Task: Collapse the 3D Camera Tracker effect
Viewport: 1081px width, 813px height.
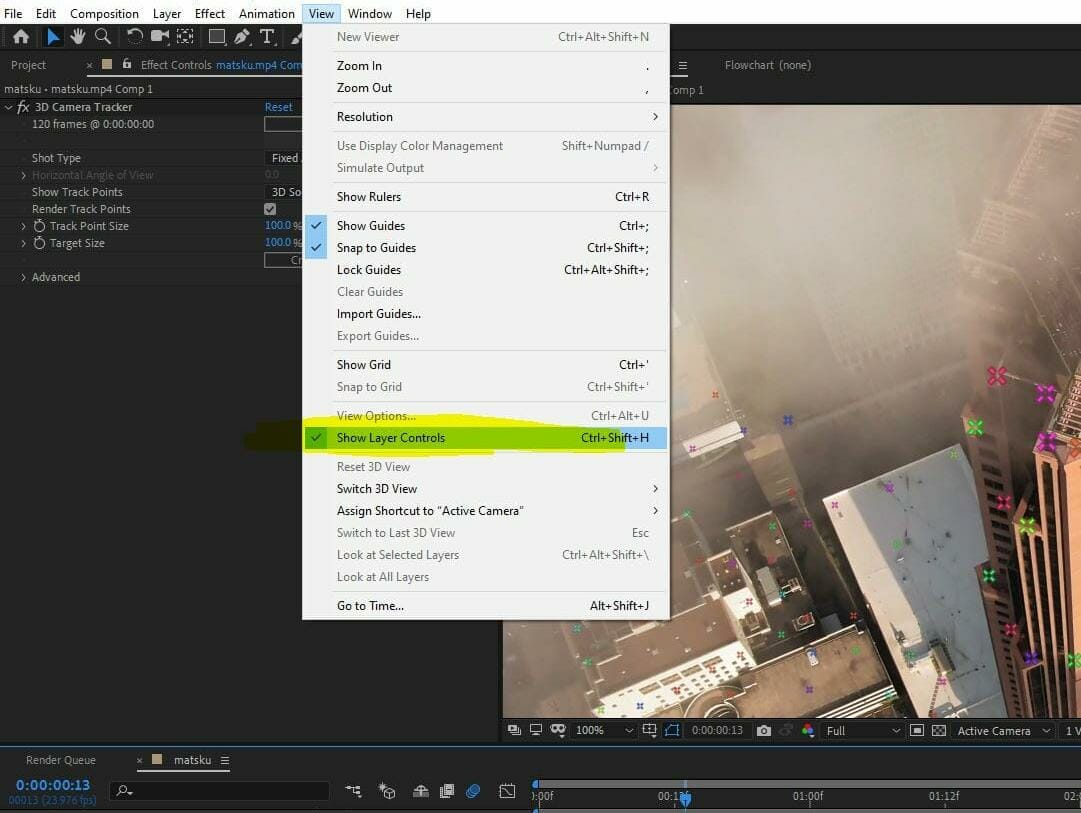Action: point(8,107)
